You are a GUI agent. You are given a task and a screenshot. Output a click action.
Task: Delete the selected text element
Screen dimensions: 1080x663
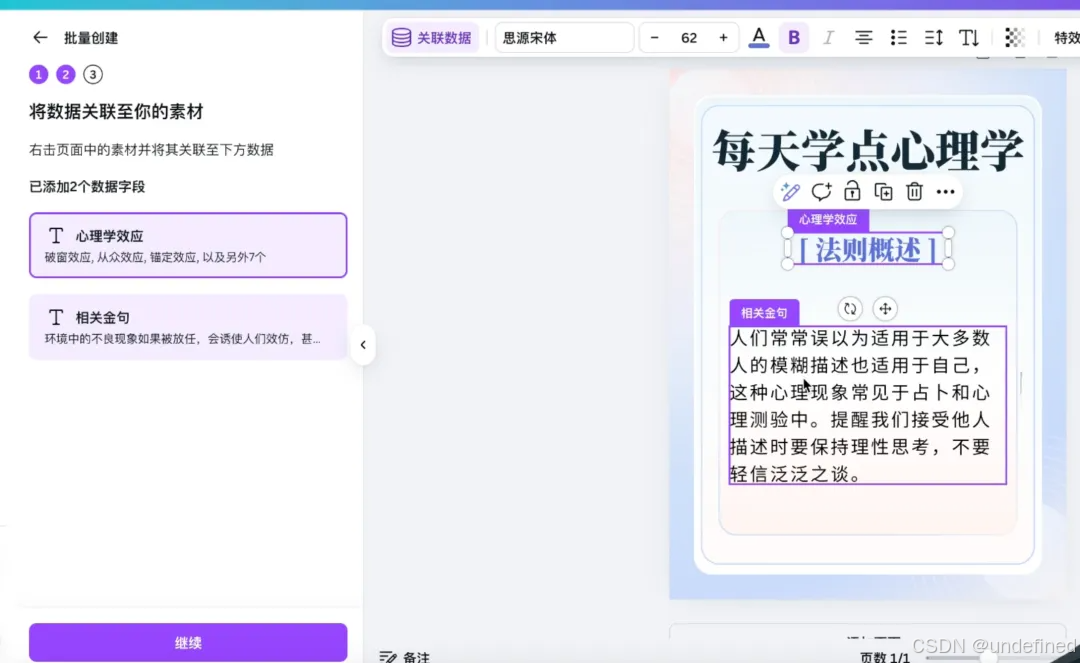914,191
